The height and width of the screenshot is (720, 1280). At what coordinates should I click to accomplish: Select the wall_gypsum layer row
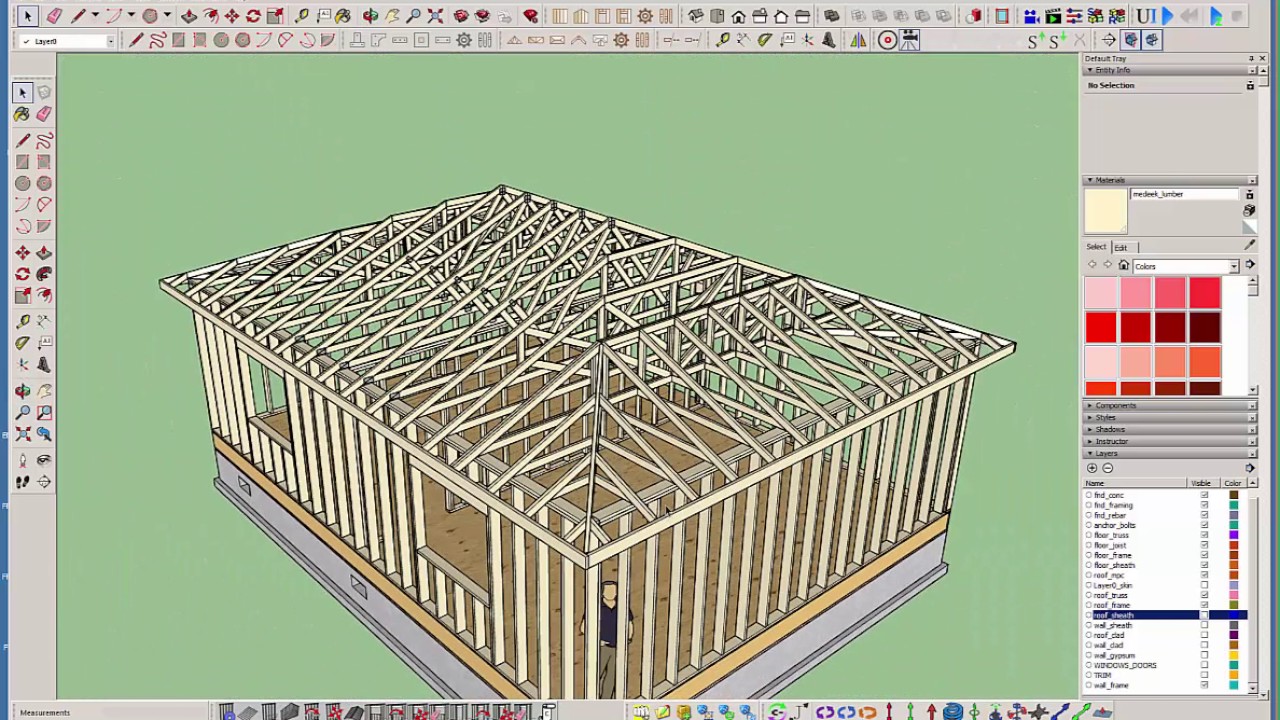[x=1165, y=655]
